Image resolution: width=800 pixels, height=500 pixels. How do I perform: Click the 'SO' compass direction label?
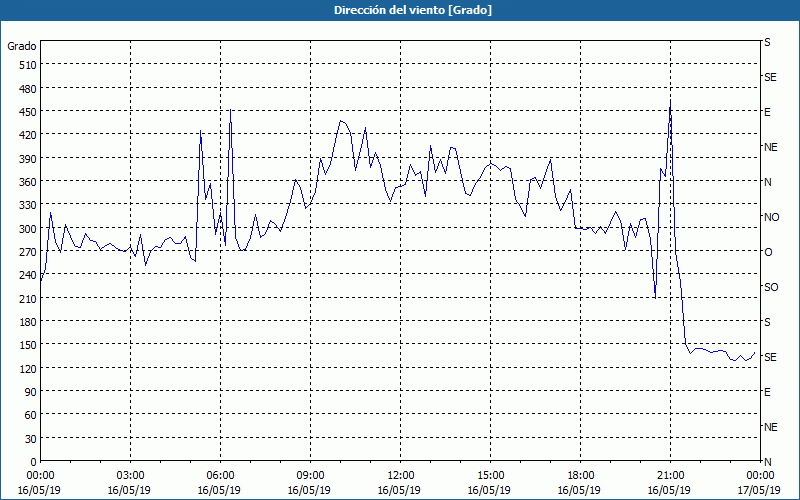click(x=771, y=287)
